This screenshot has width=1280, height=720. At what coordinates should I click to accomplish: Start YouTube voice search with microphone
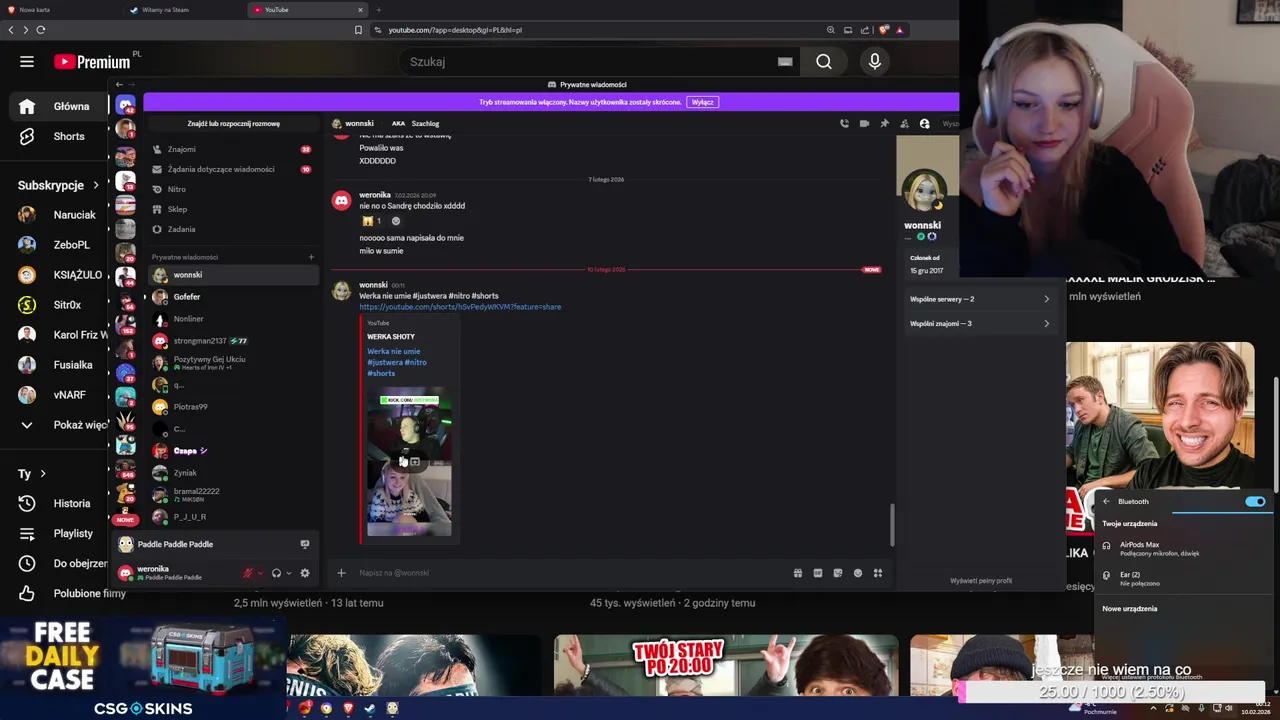[875, 62]
